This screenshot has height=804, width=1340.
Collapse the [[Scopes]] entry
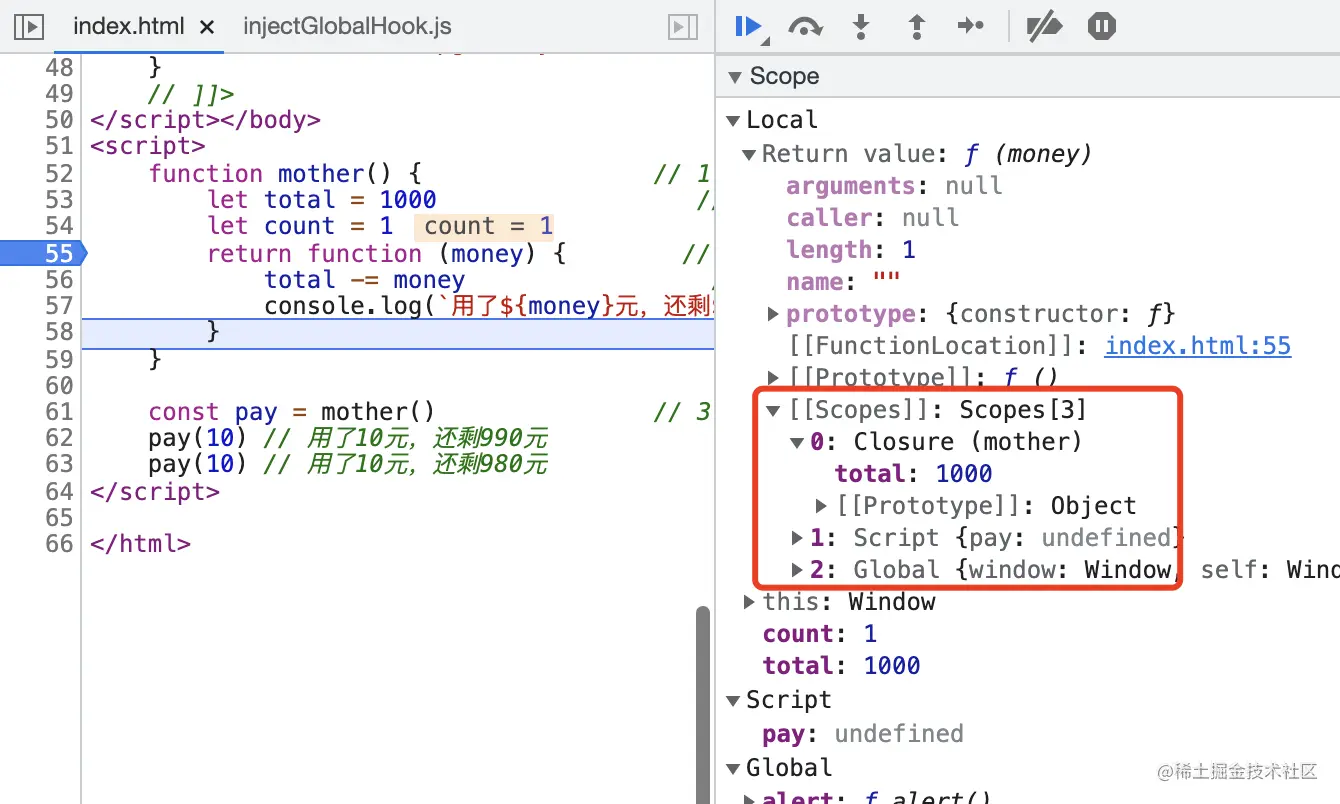click(773, 410)
